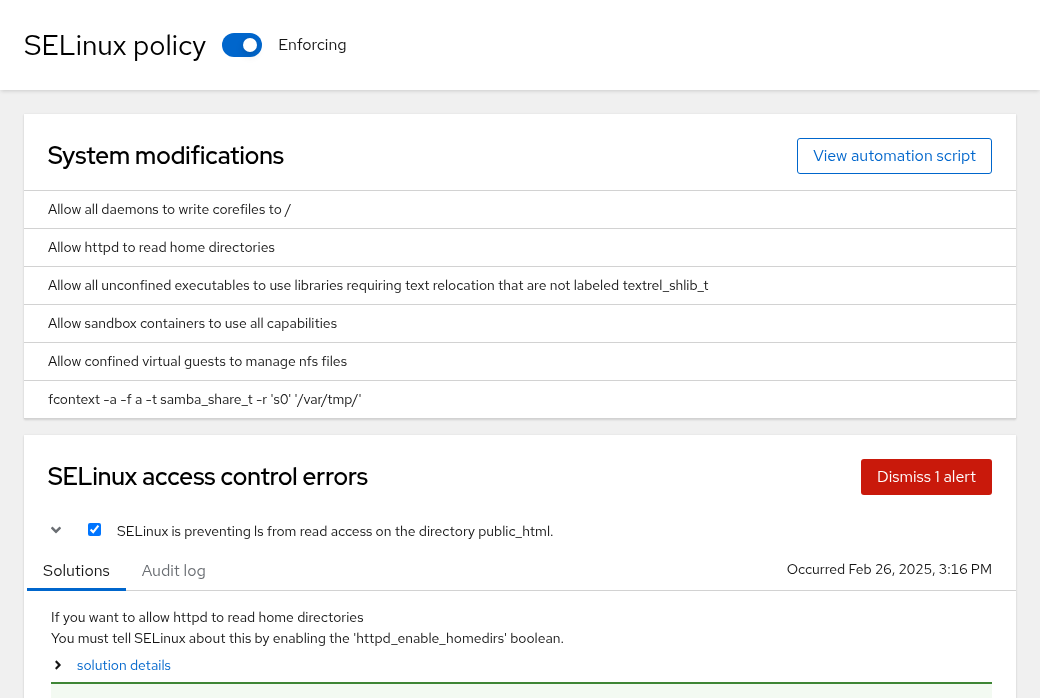Select the textrel_shlib_t unconfined executables row
Screen dimensions: 1040x698
point(519,285)
